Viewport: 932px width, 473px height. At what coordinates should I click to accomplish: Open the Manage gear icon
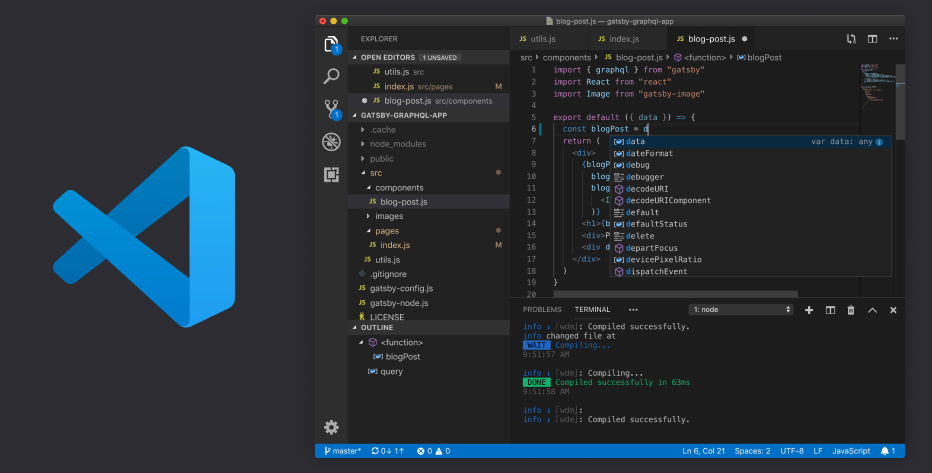coord(331,427)
